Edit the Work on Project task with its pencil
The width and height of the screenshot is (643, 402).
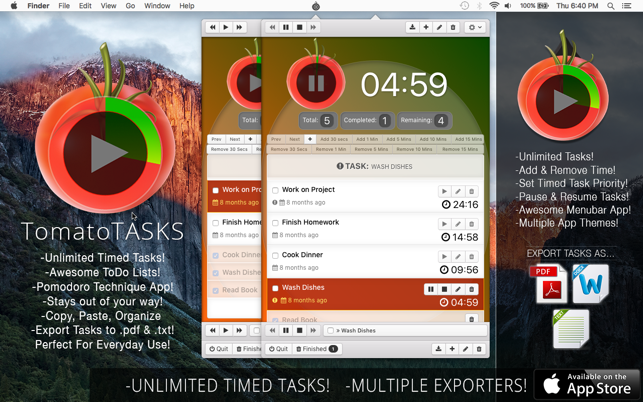click(x=458, y=191)
